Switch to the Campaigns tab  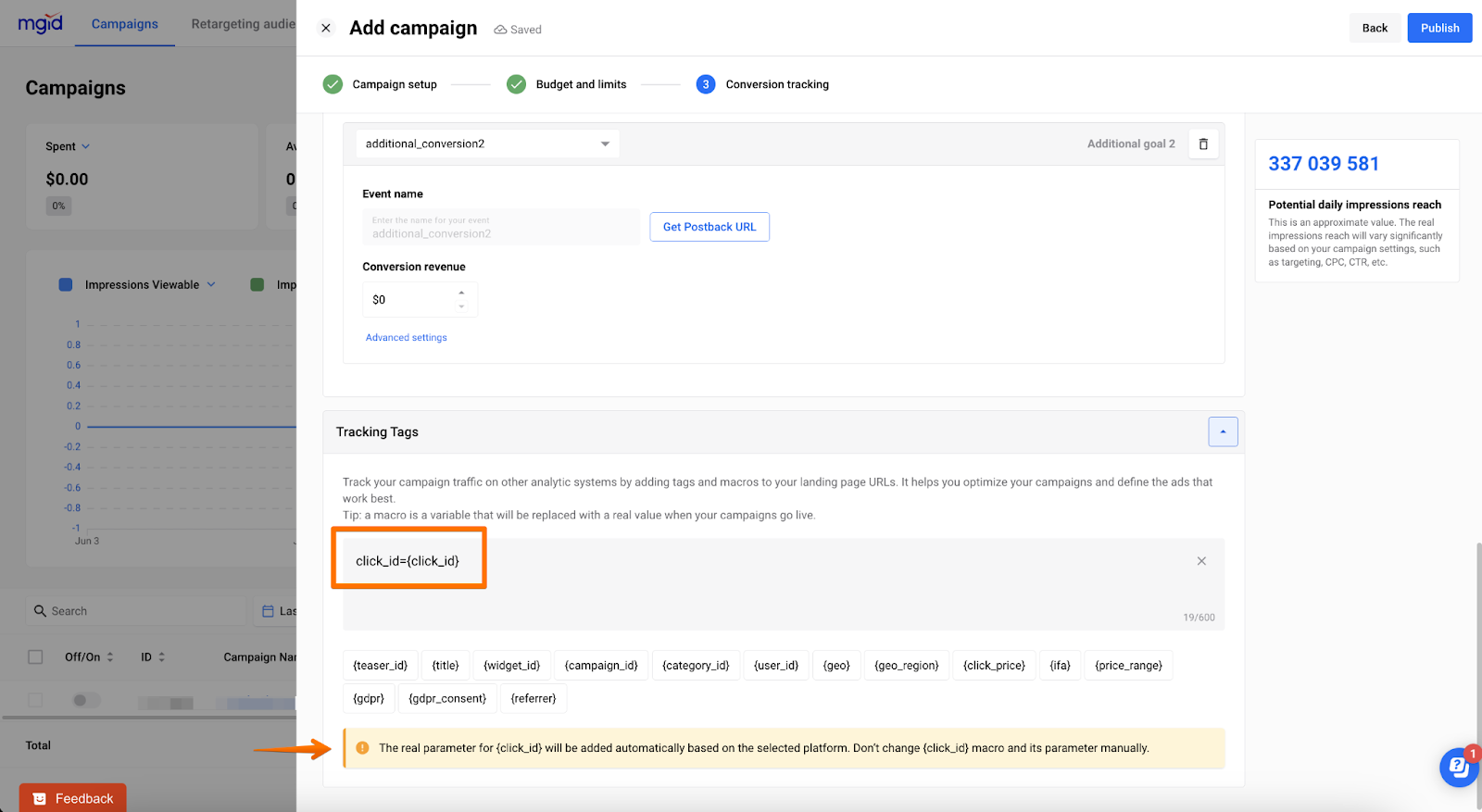pos(124,24)
